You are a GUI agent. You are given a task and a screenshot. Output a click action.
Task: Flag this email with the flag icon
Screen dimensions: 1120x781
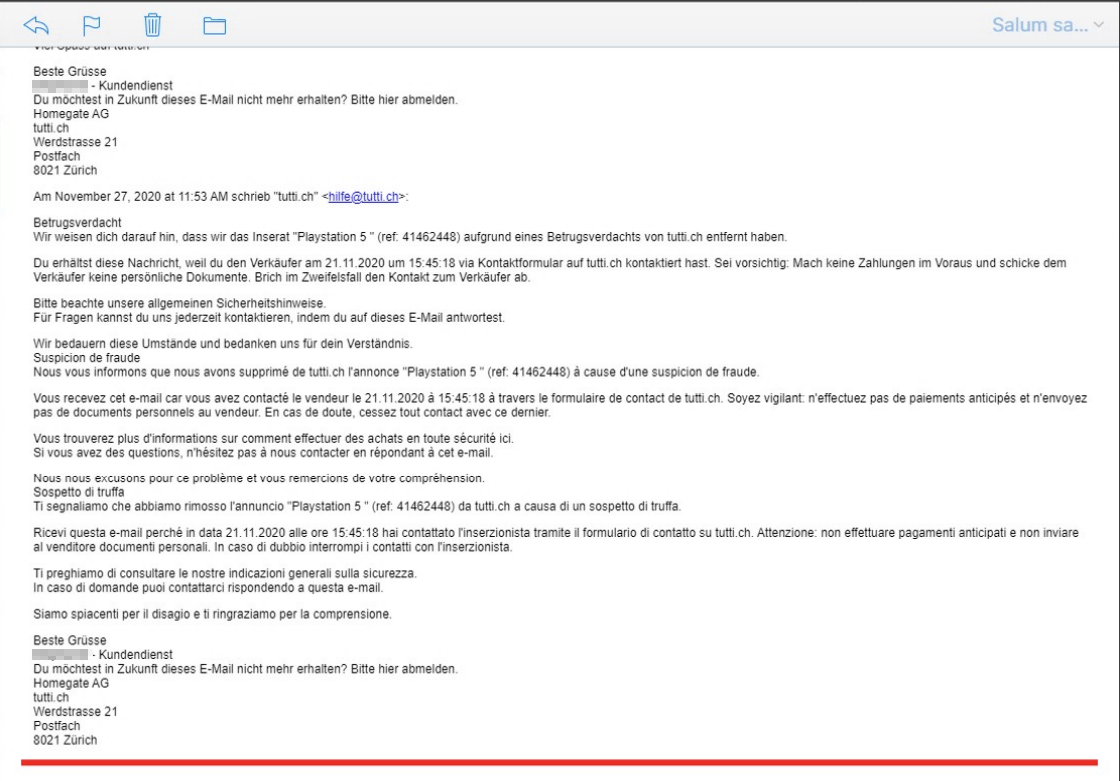tap(91, 25)
